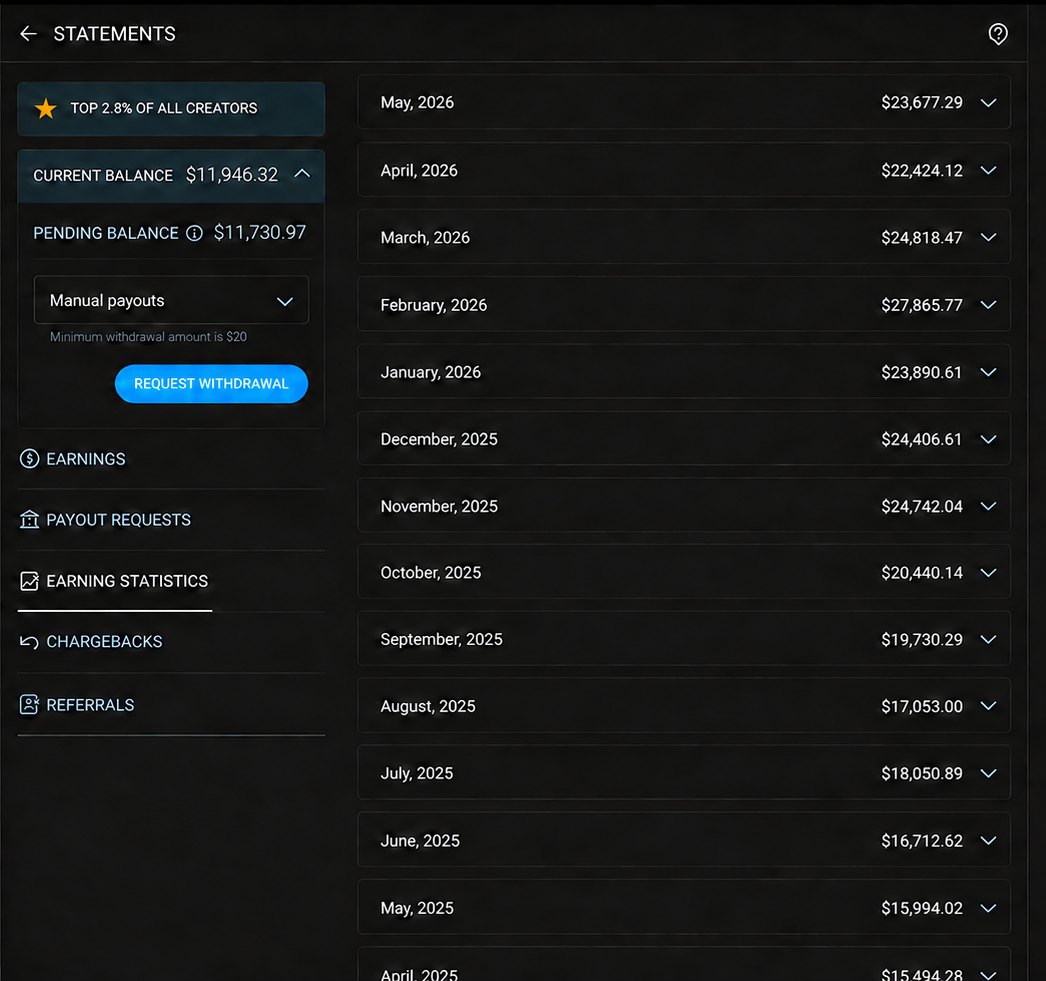The width and height of the screenshot is (1046, 981).
Task: Click the $22,424.12 amount
Action: point(922,171)
